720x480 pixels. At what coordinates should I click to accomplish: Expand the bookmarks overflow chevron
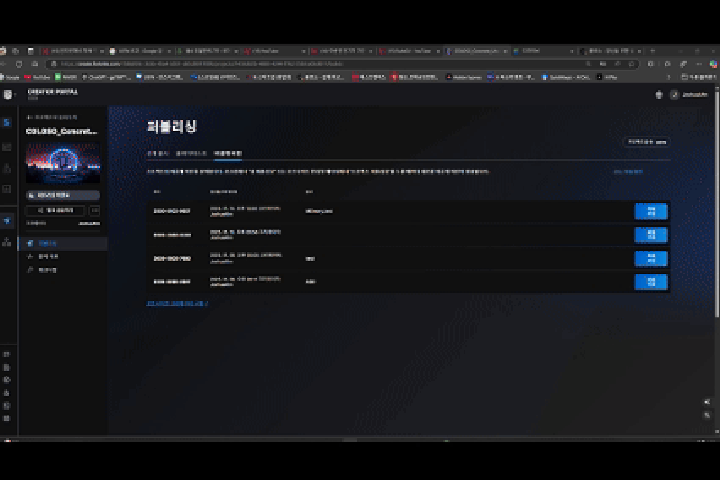click(x=669, y=77)
